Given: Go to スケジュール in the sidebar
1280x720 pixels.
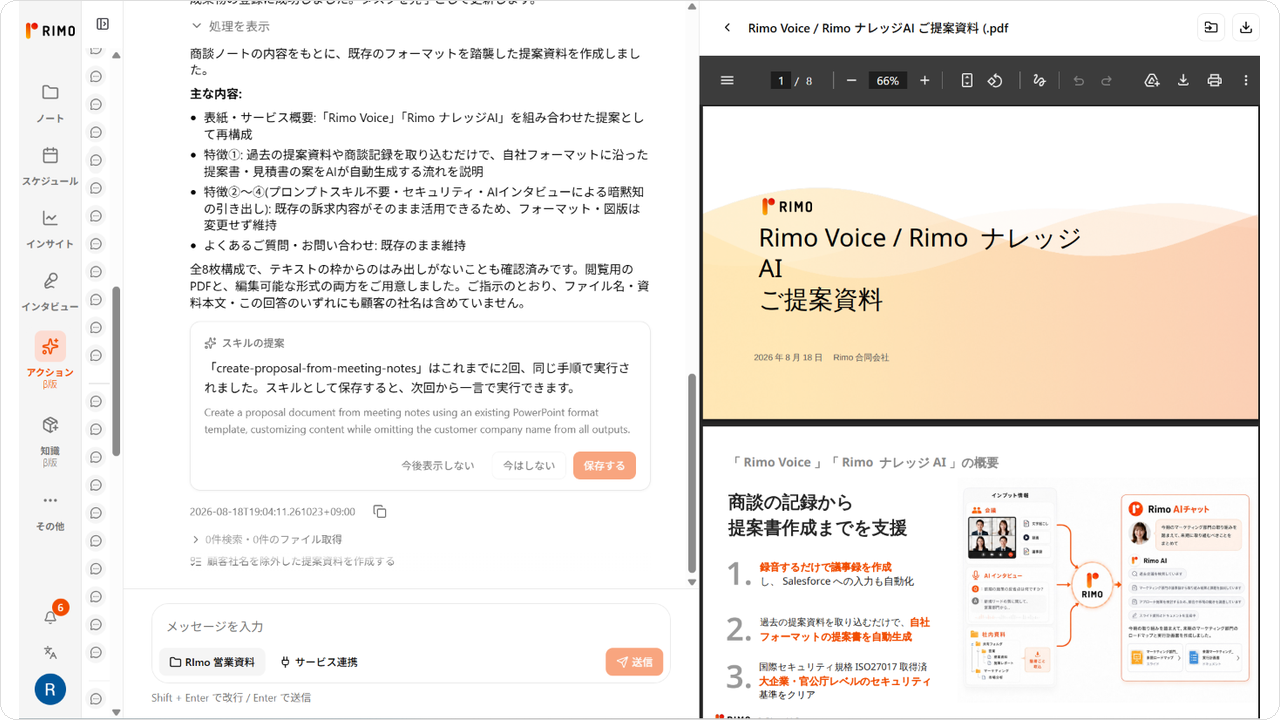Looking at the screenshot, I should (x=50, y=166).
